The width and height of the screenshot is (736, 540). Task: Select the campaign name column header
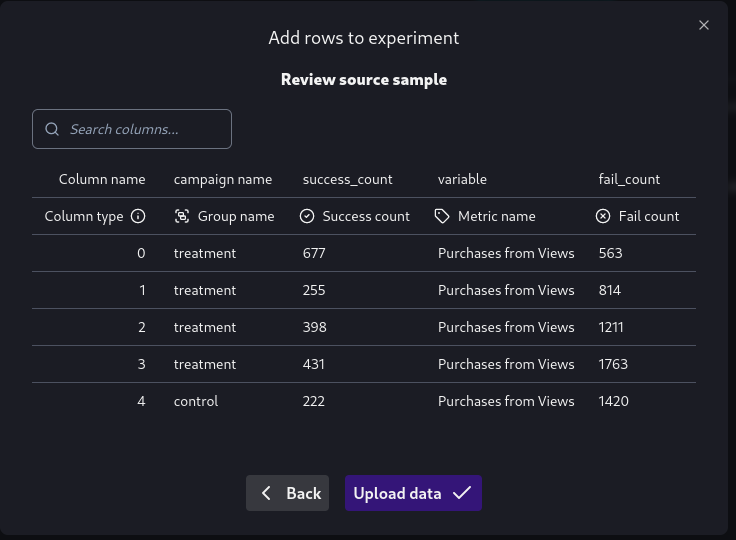[x=223, y=179]
